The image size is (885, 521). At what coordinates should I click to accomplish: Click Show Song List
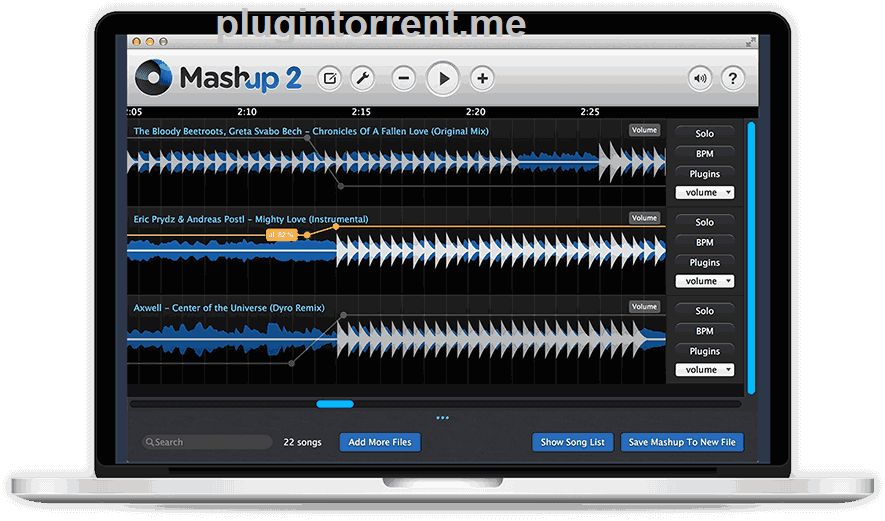tap(572, 442)
